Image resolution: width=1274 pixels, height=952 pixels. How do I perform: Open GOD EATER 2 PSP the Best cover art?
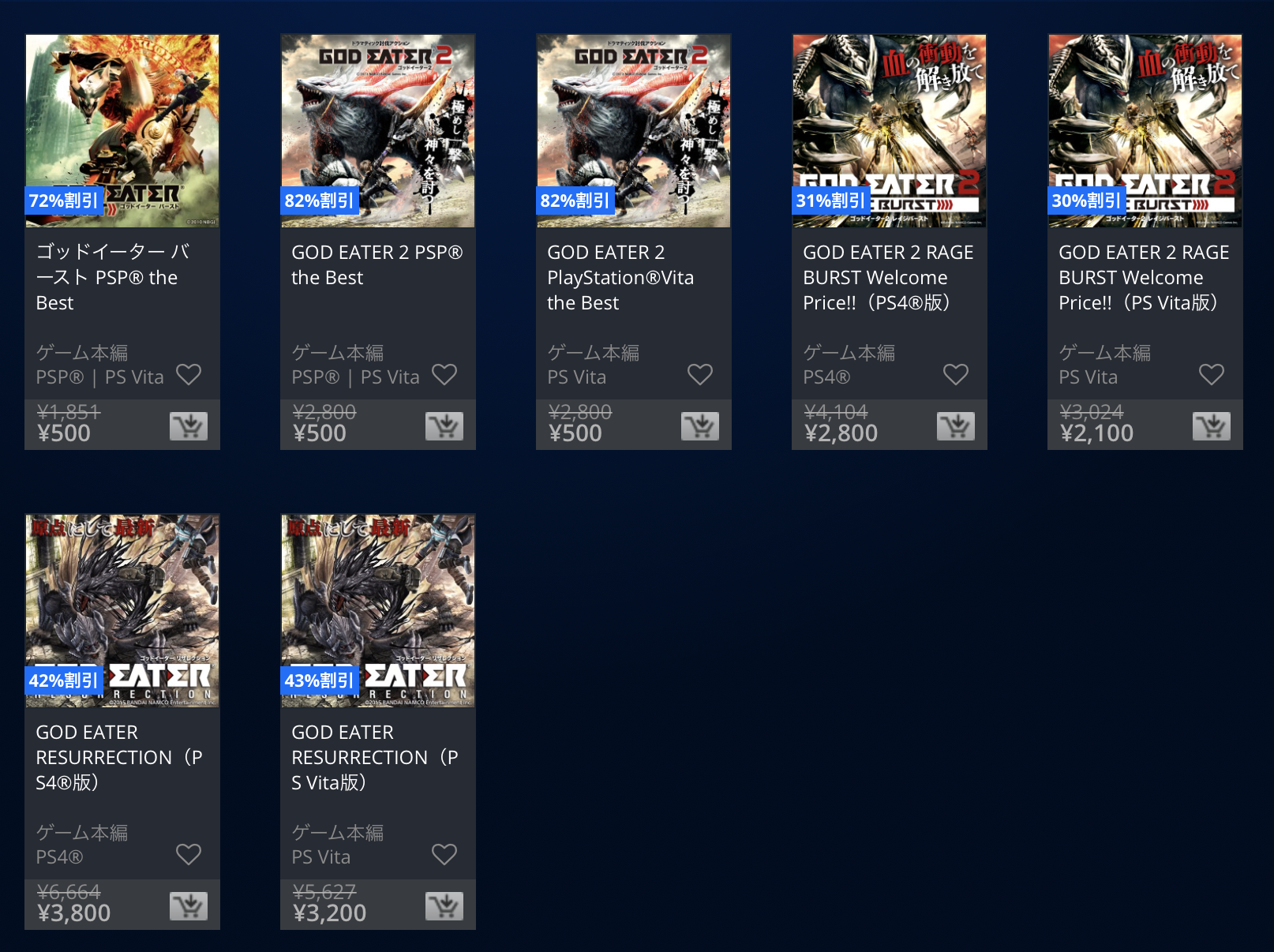click(x=378, y=131)
